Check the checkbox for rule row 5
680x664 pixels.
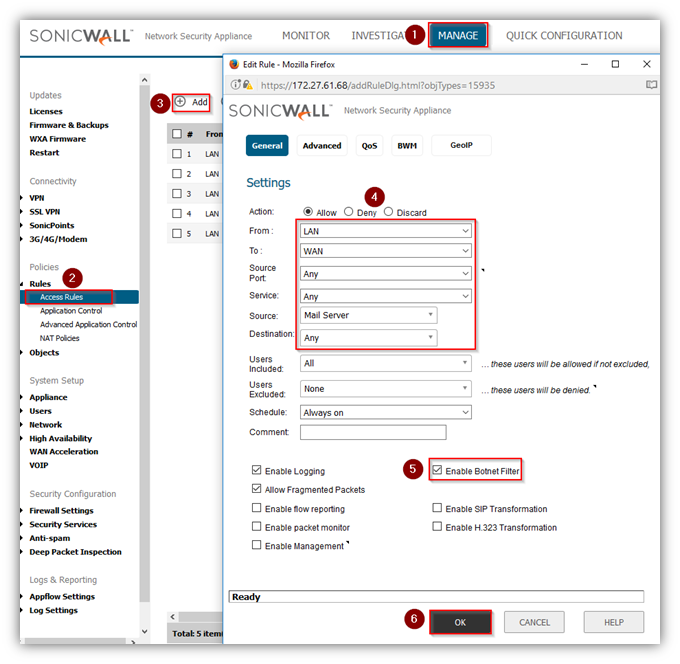tap(177, 233)
